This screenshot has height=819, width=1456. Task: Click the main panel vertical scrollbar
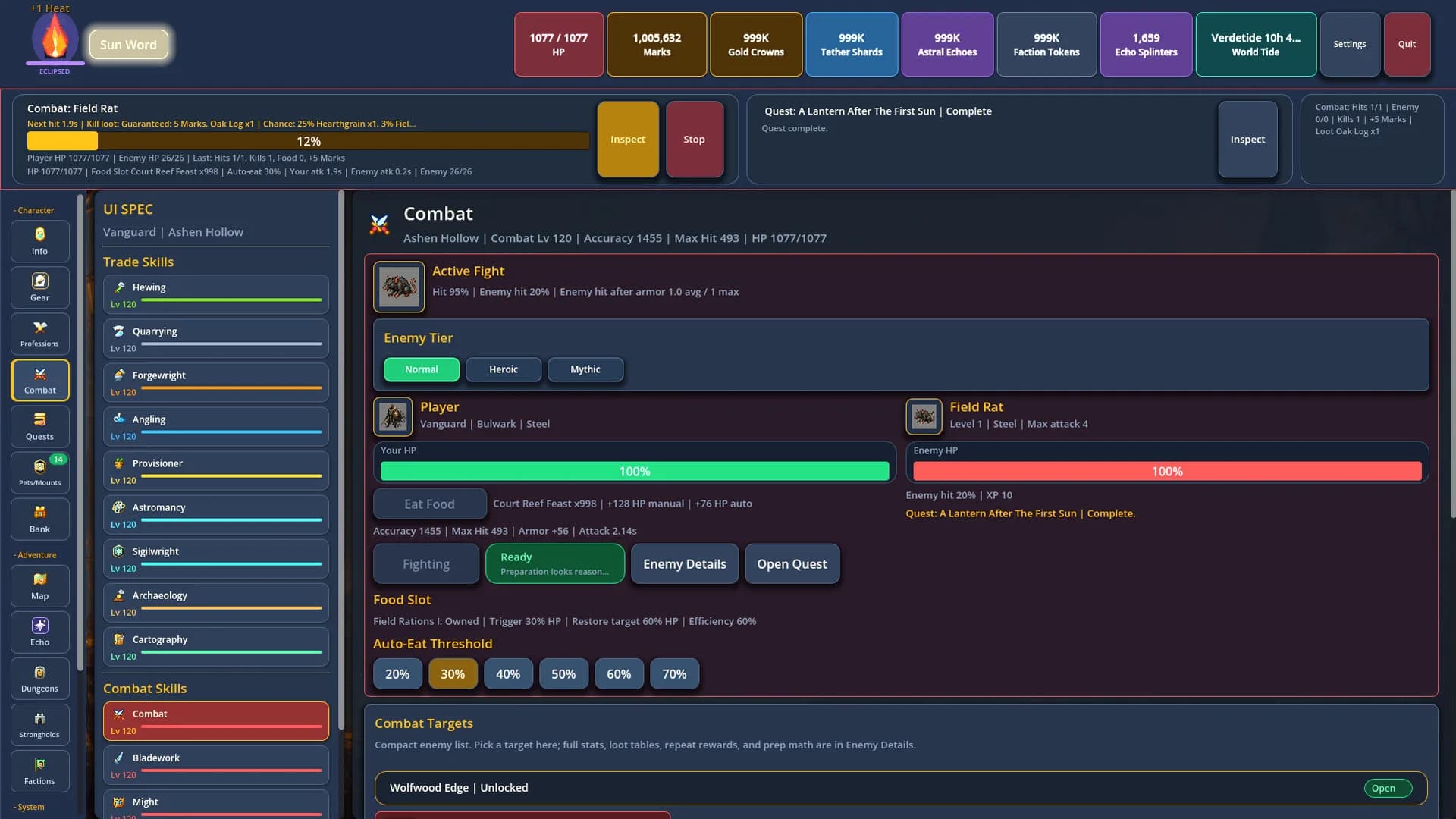1452,353
